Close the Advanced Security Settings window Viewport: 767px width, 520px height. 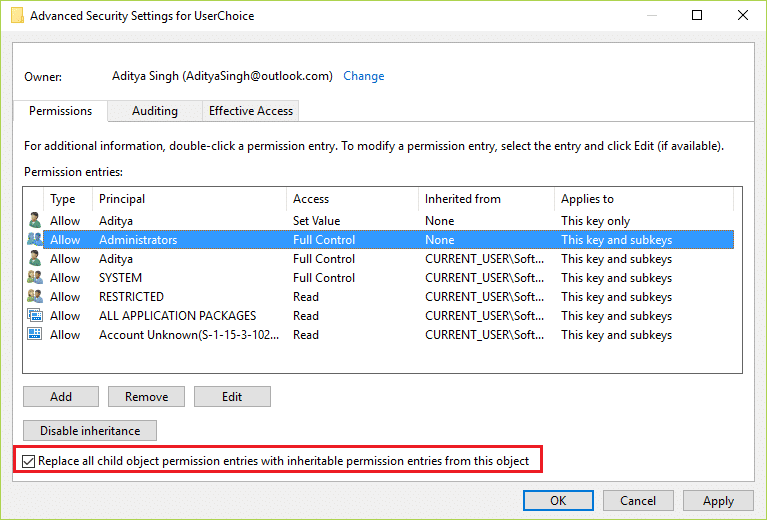click(743, 15)
